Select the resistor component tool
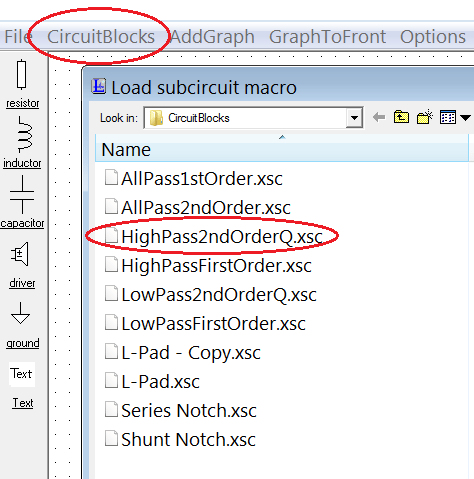 coord(22,84)
